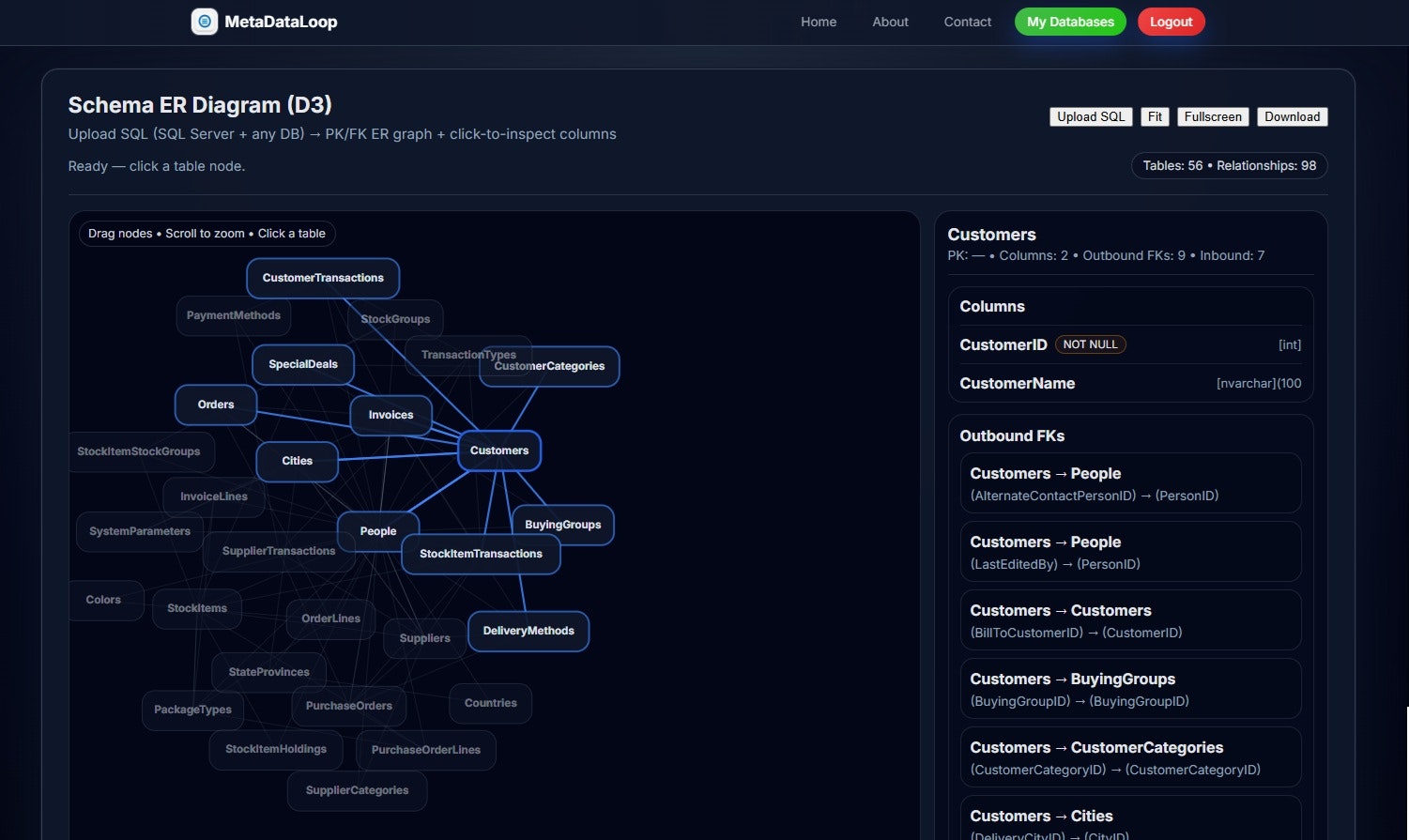Open the Home menu item
1409x840 pixels.
pyautogui.click(x=819, y=22)
